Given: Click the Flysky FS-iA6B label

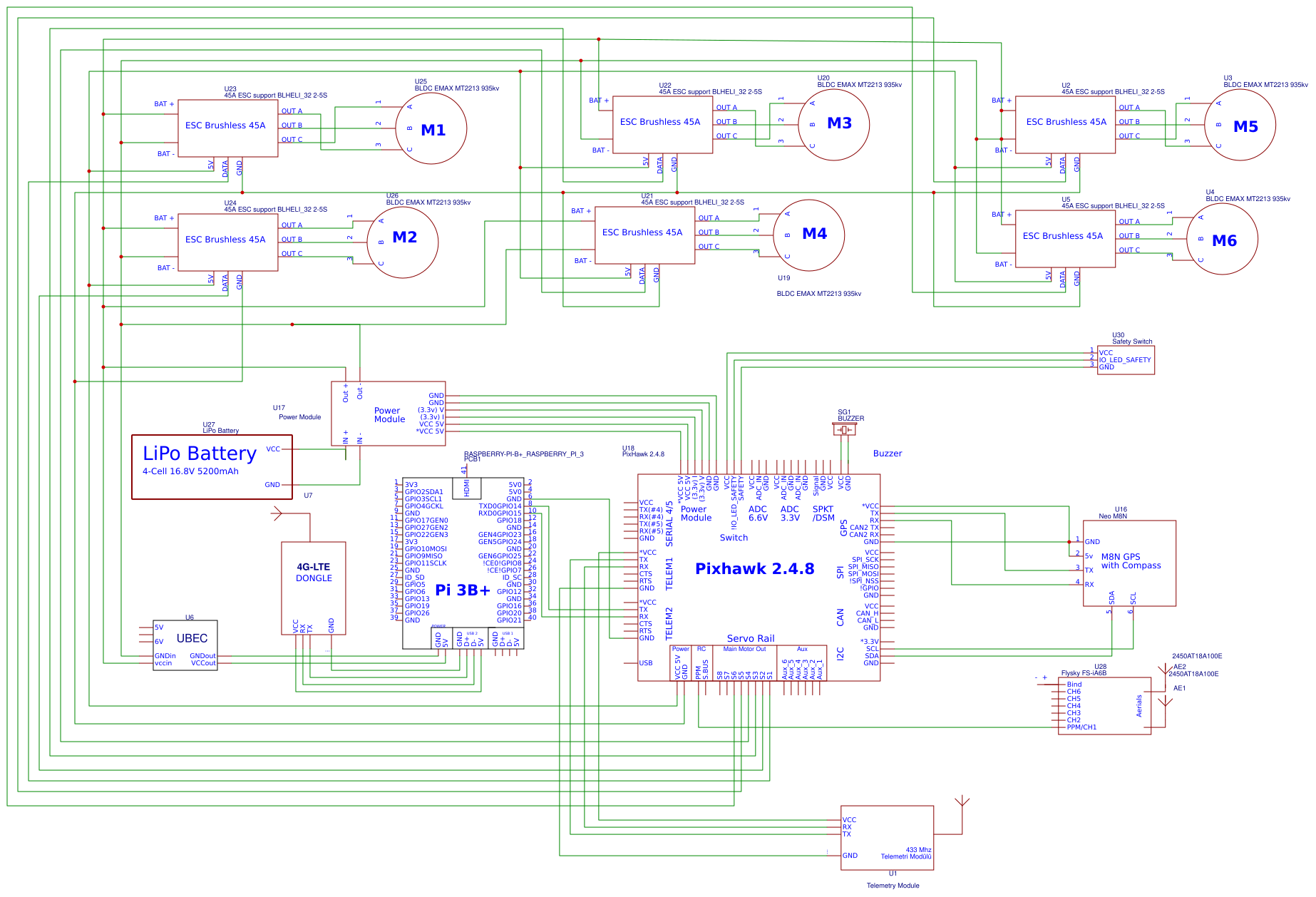Looking at the screenshot, I should (1084, 673).
